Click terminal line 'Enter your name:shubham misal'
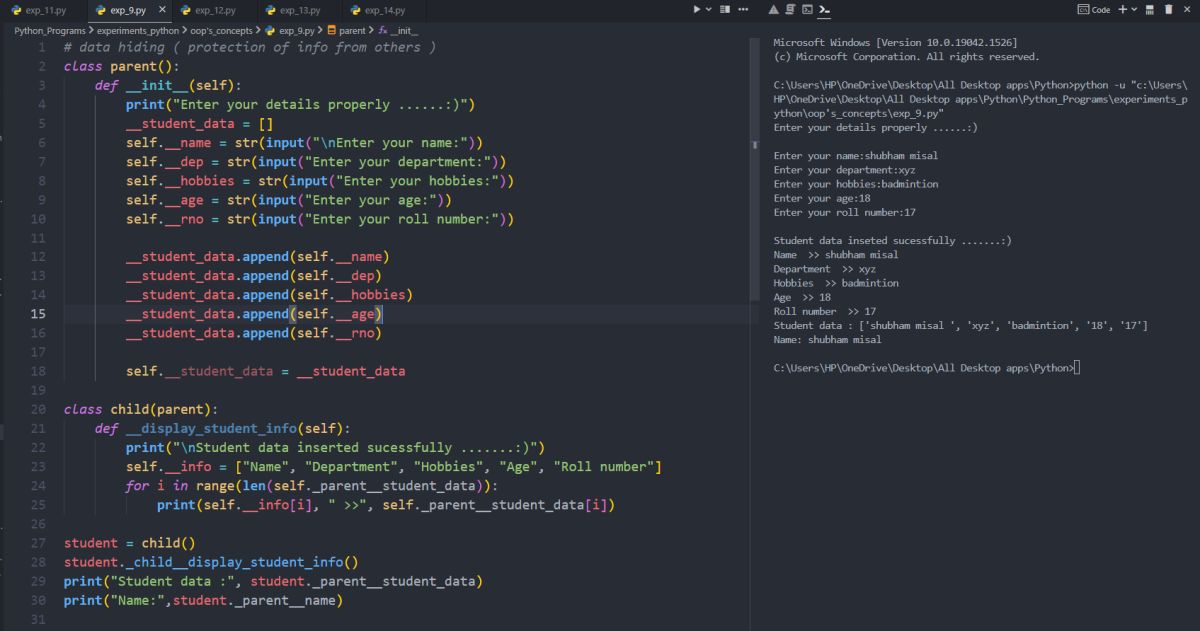Screen dimensions: 1200x631 [x=856, y=156]
